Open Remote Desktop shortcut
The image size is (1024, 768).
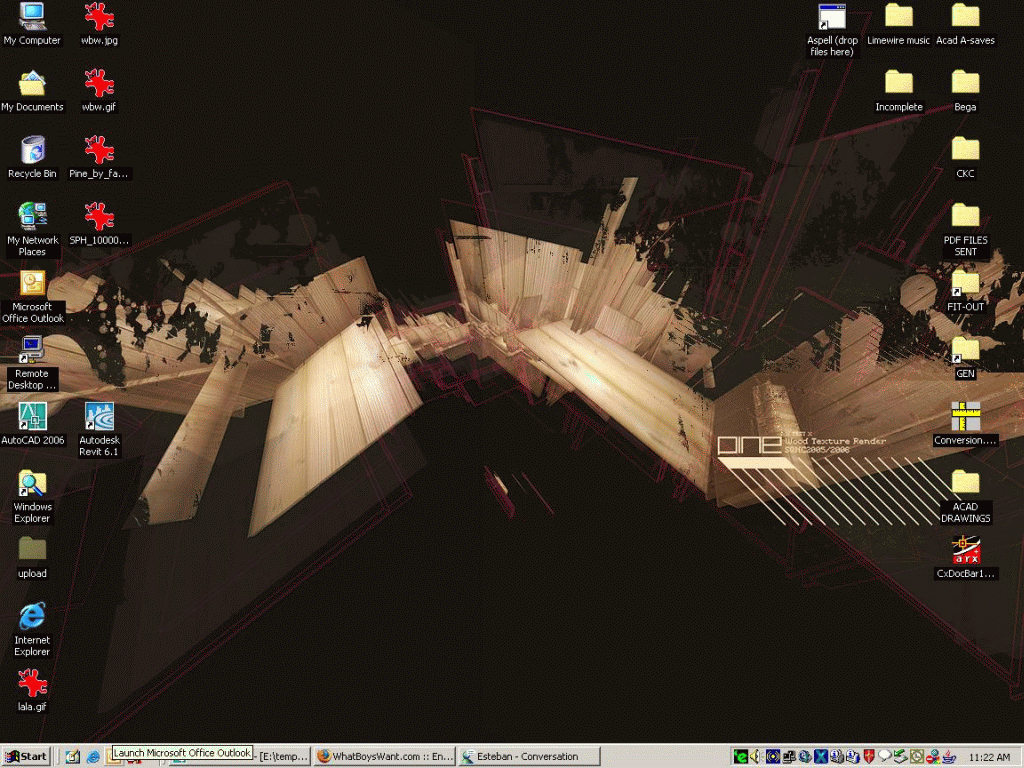click(31, 364)
